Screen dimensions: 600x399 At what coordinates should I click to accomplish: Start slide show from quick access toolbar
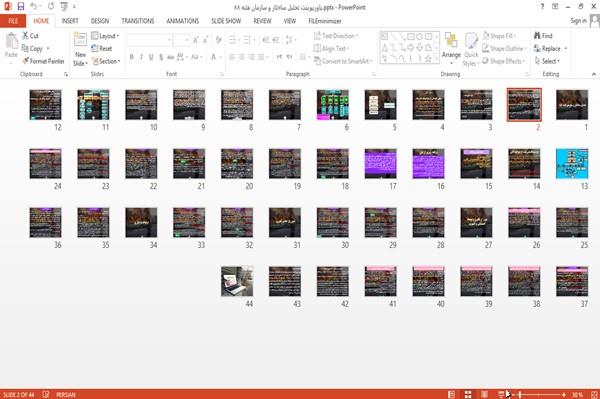click(x=64, y=7)
